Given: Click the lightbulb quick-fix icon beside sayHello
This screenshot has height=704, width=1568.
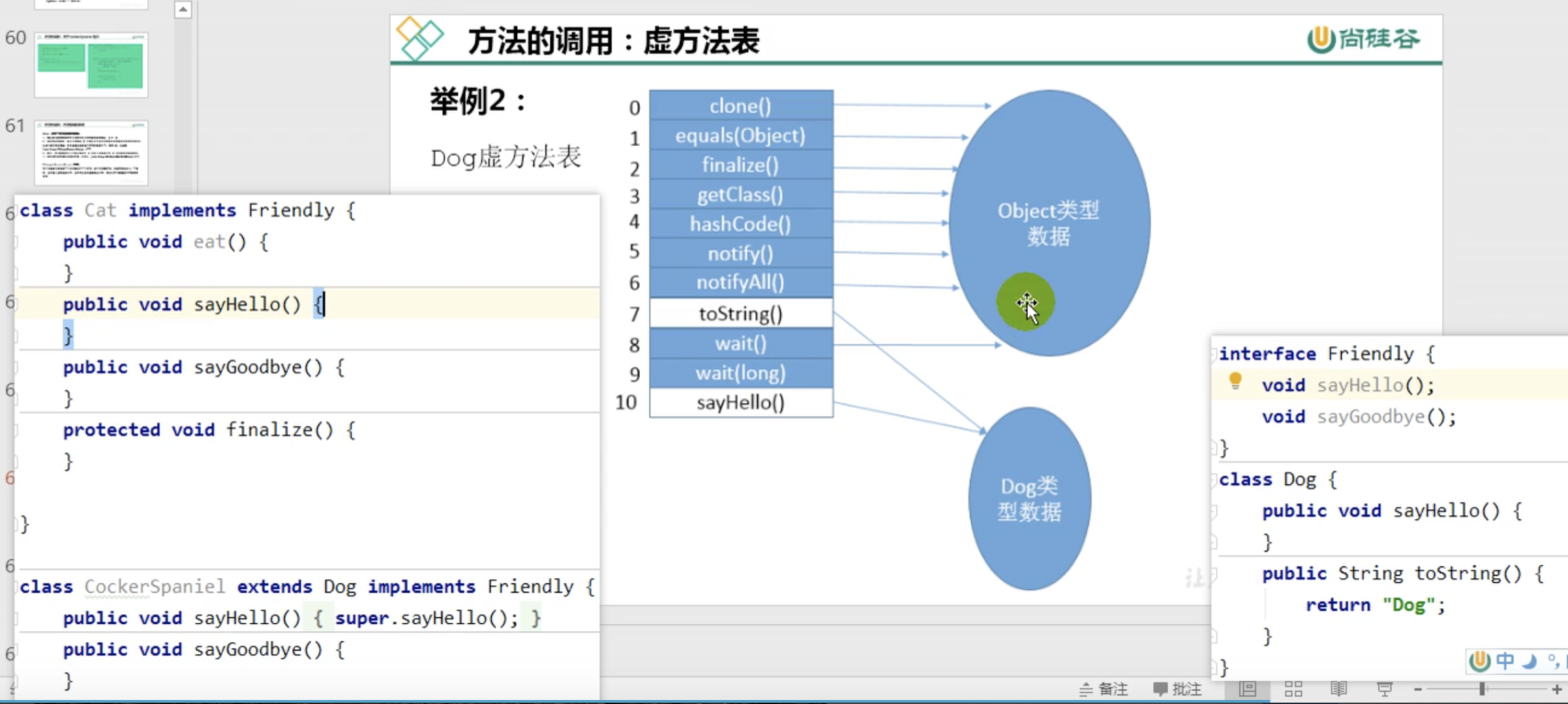Looking at the screenshot, I should pyautogui.click(x=1235, y=381).
